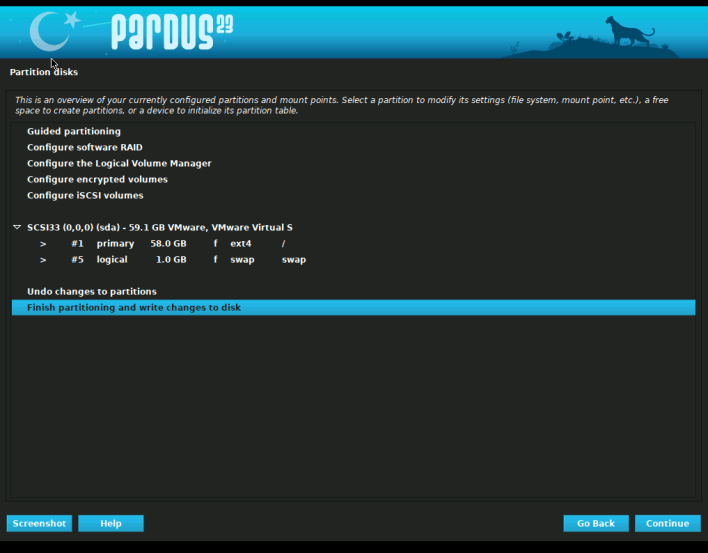Click the Go Back button
The width and height of the screenshot is (708, 553).
point(596,523)
